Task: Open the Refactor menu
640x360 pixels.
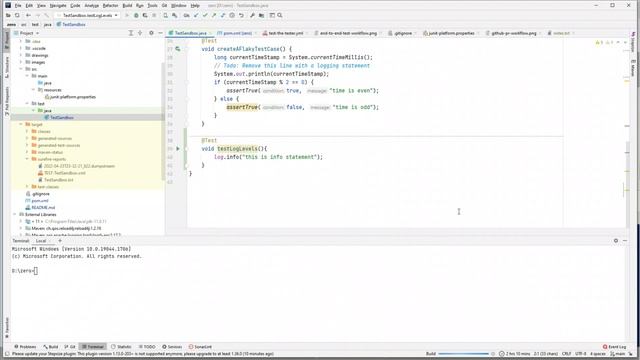Action: 110,6
